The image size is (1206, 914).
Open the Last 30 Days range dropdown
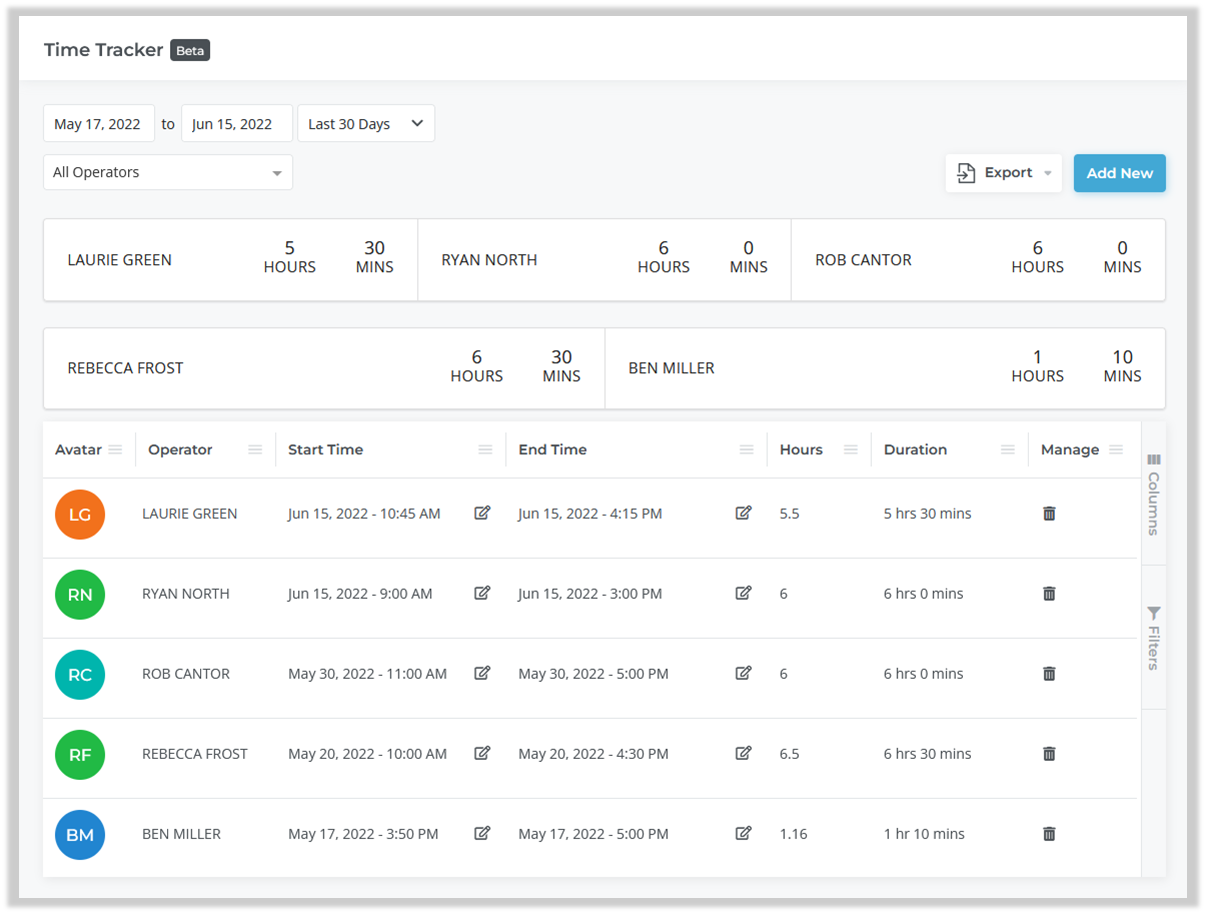click(366, 124)
